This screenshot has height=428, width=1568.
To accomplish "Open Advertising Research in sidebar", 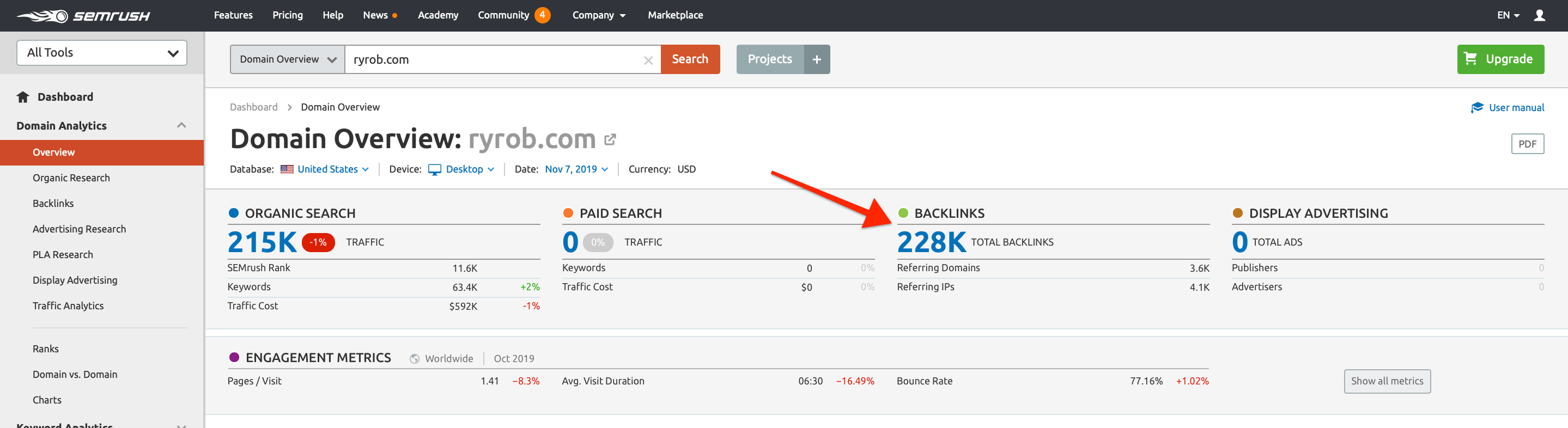I will (x=79, y=229).
